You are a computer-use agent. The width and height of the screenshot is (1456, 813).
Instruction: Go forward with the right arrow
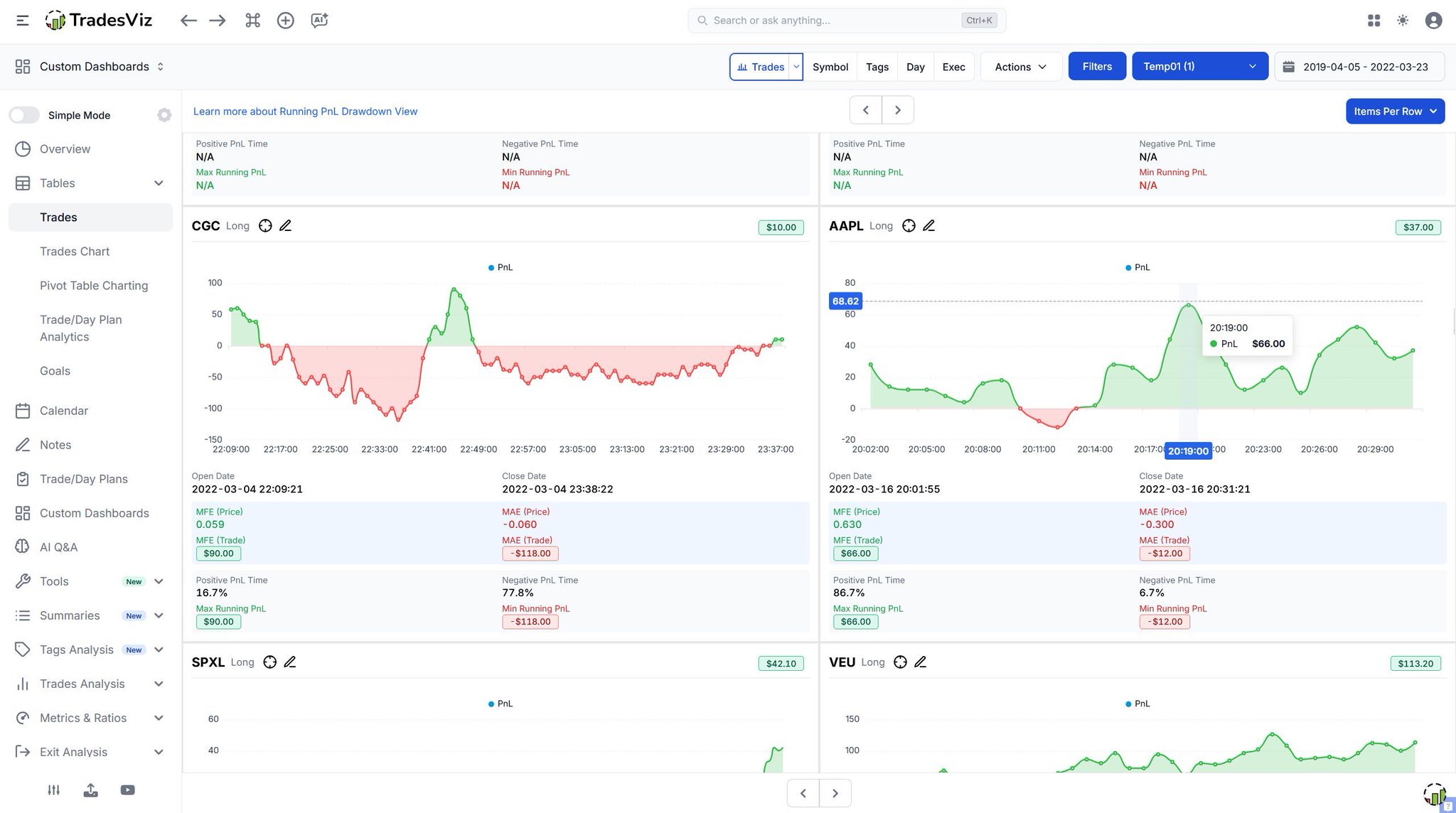point(218,21)
